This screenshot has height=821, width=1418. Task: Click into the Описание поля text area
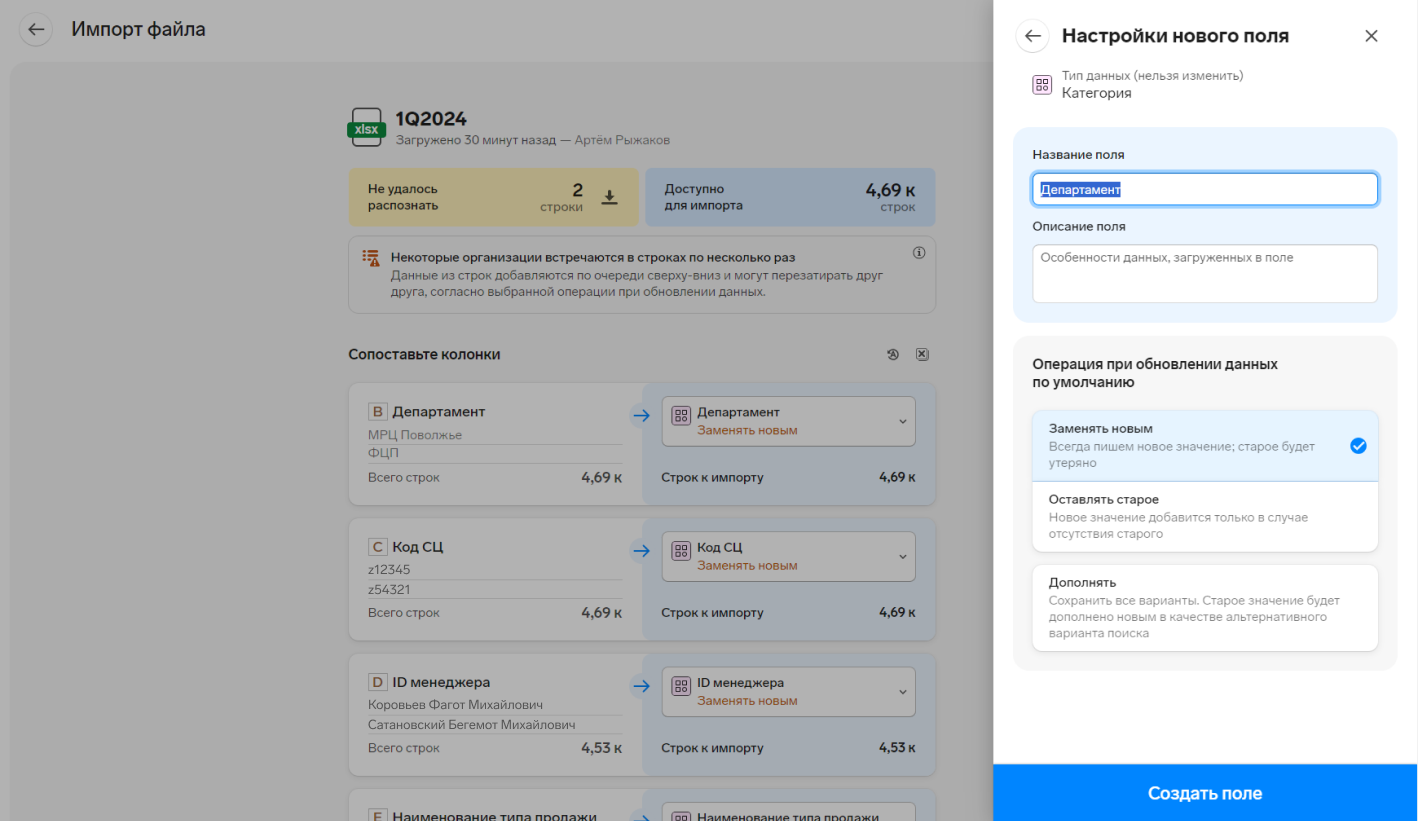click(1205, 273)
